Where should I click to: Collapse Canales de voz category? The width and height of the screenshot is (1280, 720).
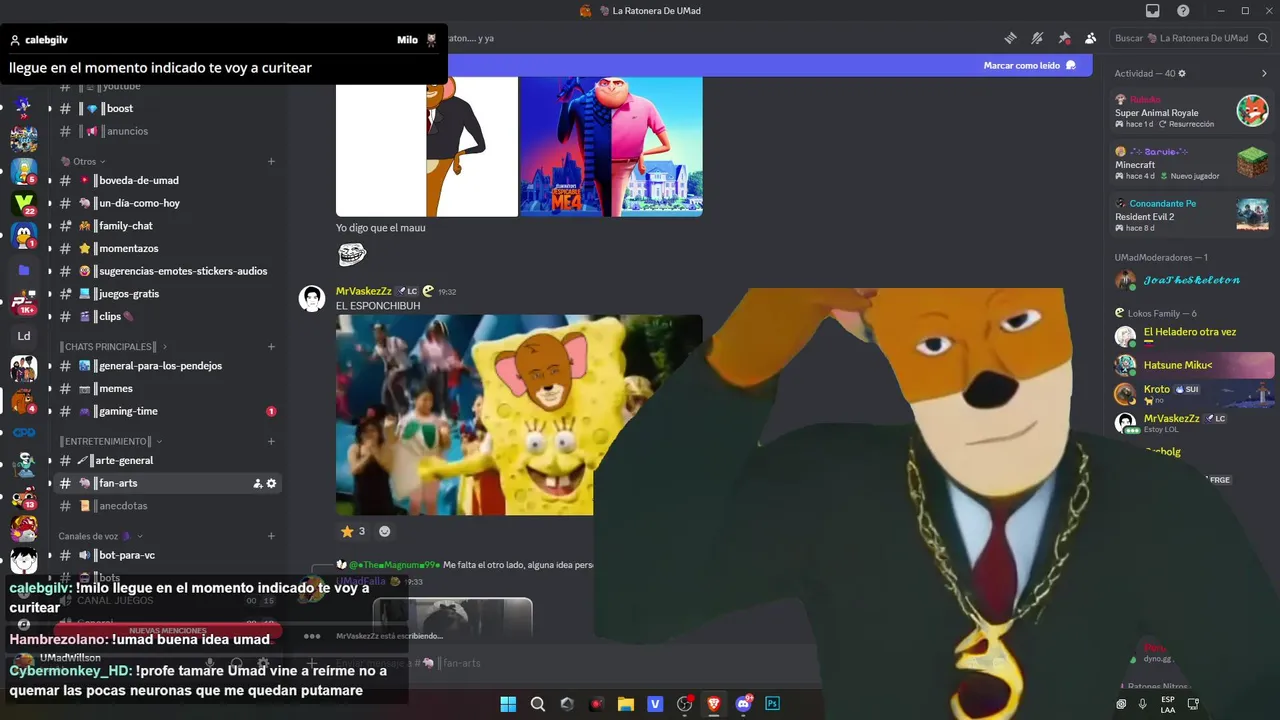(100, 536)
